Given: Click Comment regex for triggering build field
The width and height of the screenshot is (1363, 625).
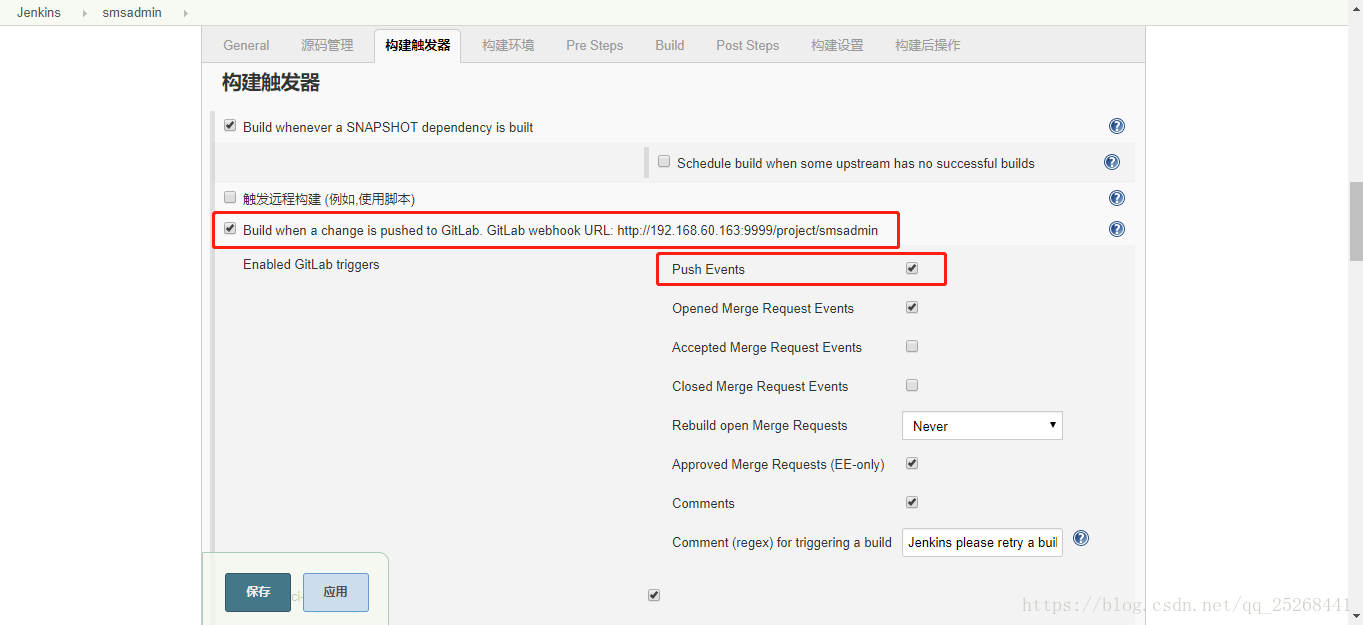Looking at the screenshot, I should click(x=982, y=542).
